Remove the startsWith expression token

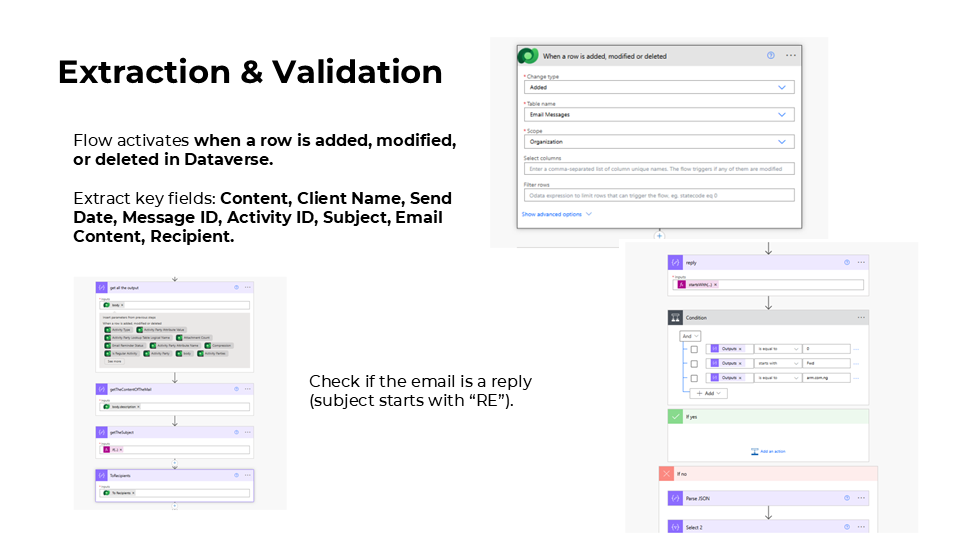pyautogui.click(x=715, y=285)
